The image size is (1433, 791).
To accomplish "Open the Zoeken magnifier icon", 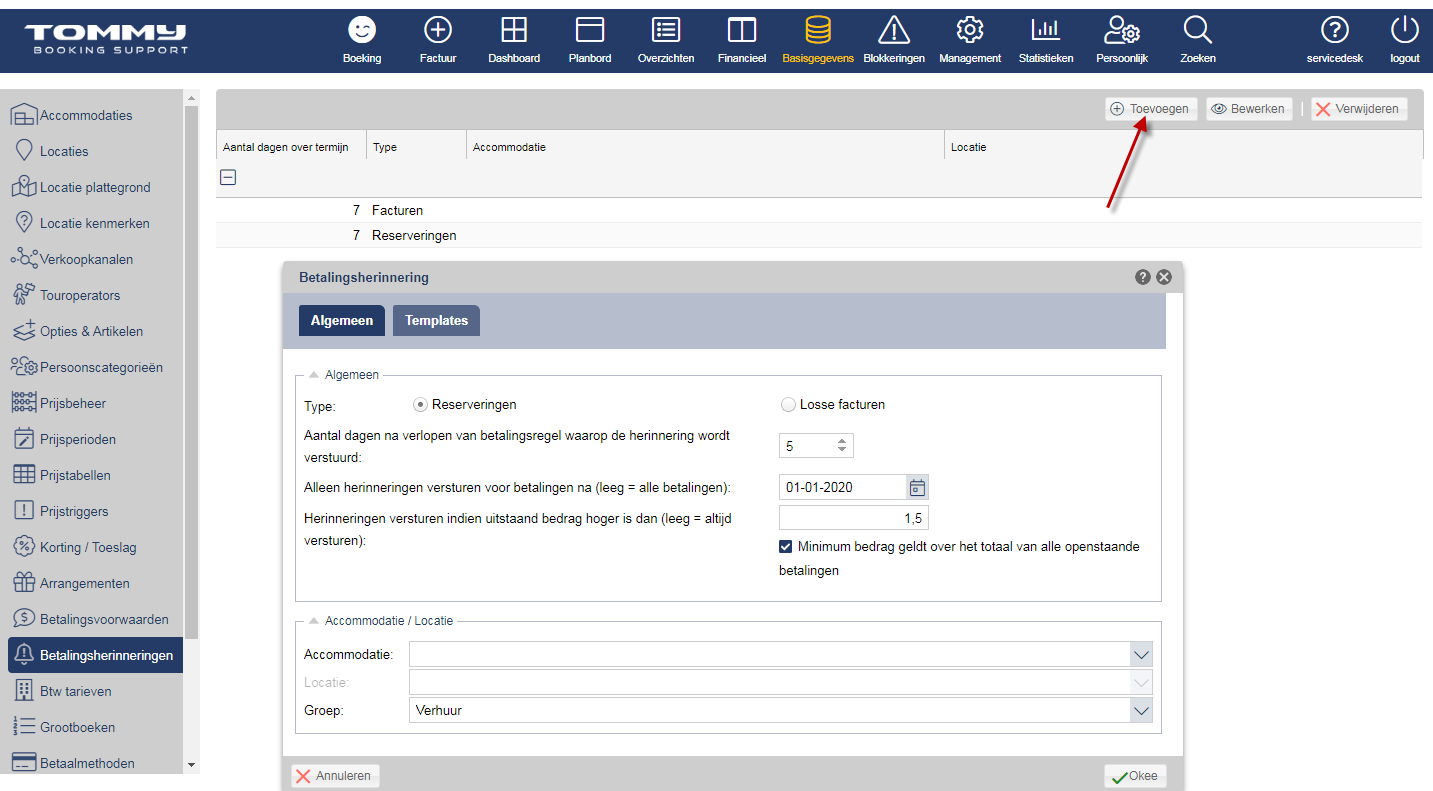I will [x=1198, y=30].
